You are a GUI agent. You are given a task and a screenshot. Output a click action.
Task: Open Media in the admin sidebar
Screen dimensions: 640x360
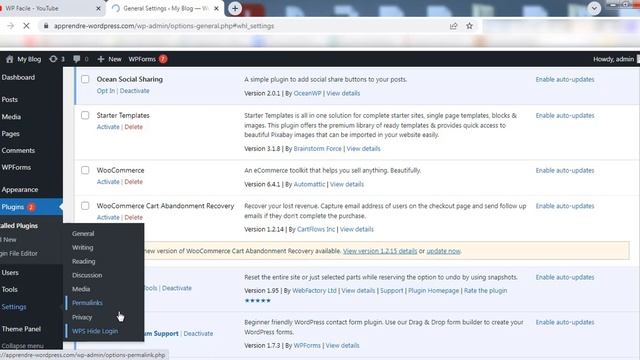[11, 117]
